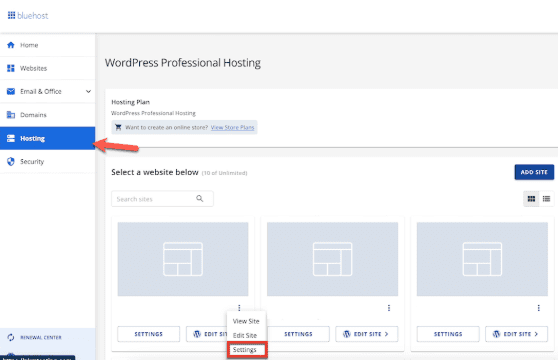
Task: Open the third site's three-dot menu
Action: 539,308
